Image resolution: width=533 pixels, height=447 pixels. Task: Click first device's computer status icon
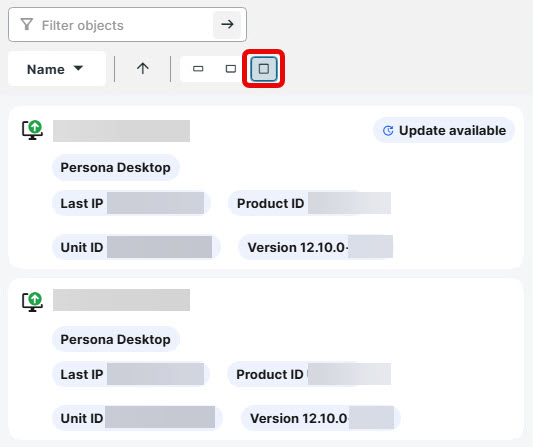point(32,130)
